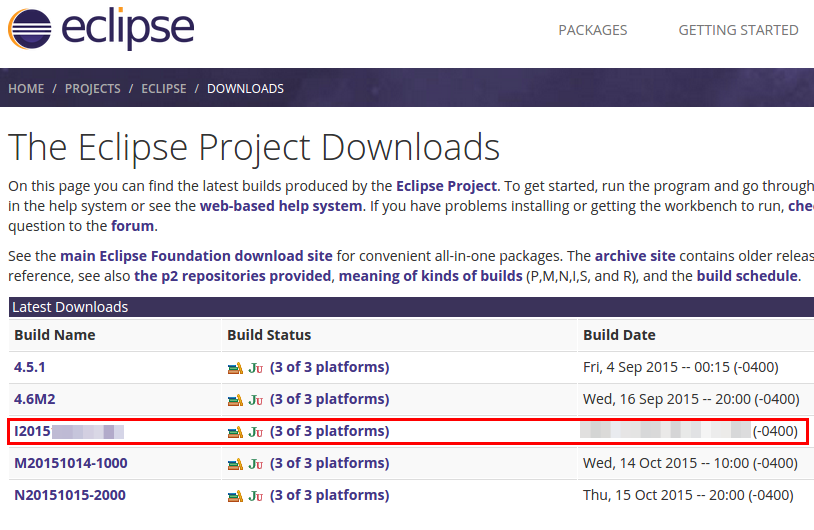Viewport: 814px width, 530px height.
Task: Open the Eclipse Project link
Action: 446,186
